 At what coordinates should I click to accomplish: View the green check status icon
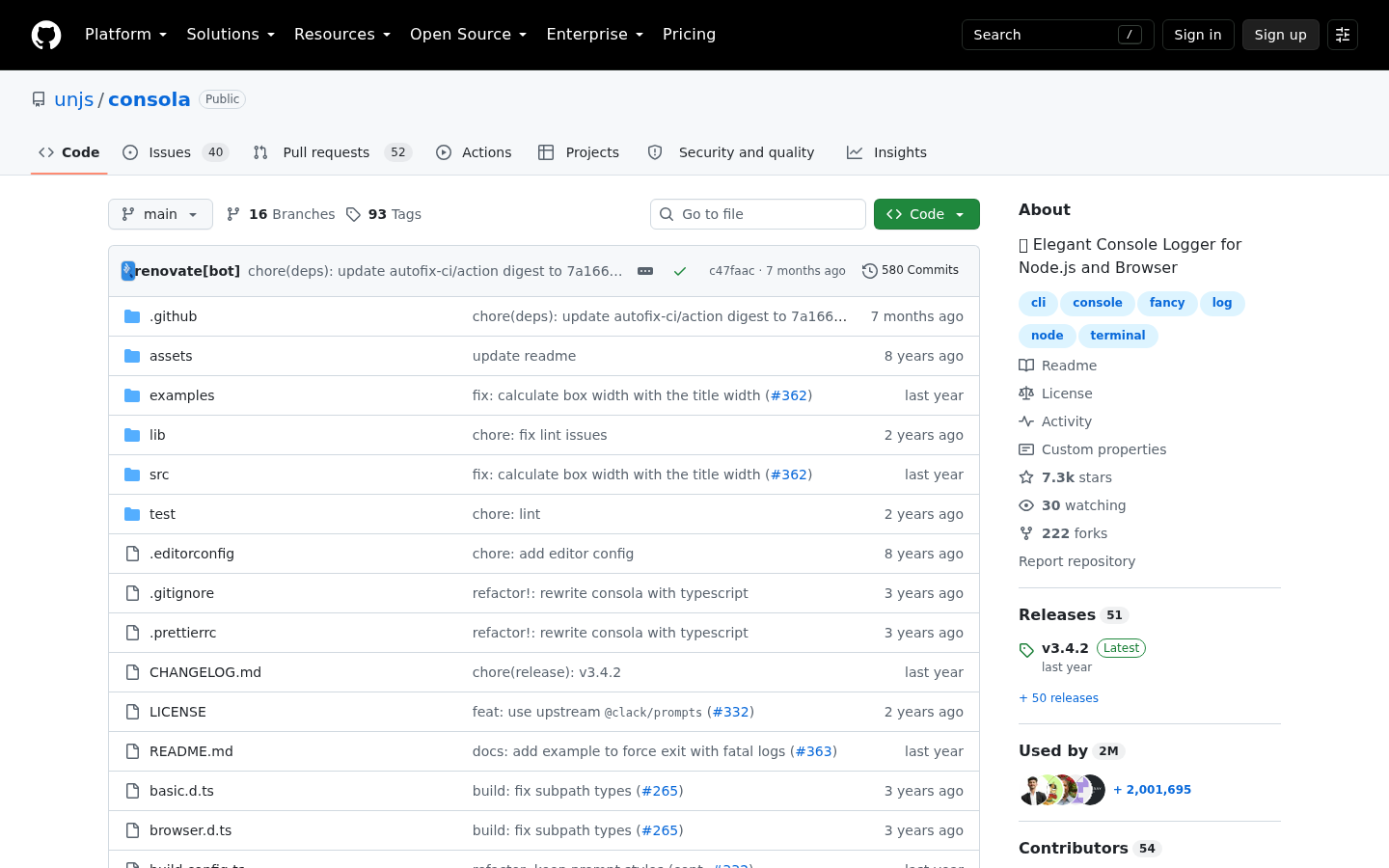[x=680, y=271]
